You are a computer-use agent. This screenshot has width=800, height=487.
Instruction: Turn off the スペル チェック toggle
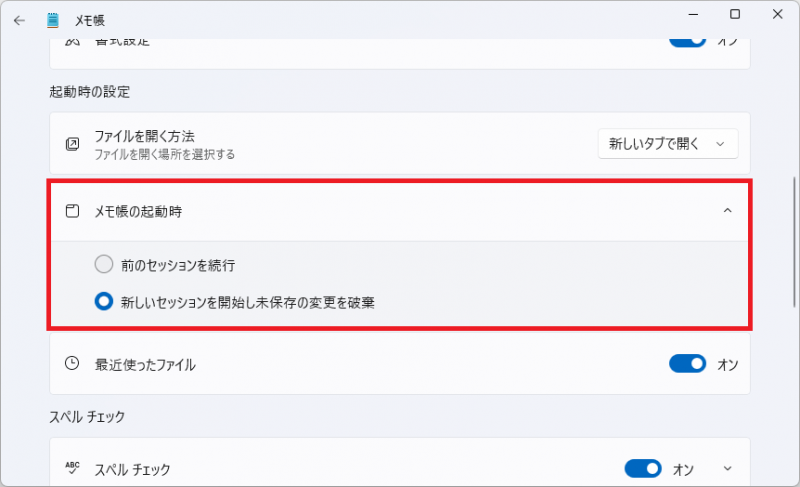(643, 468)
